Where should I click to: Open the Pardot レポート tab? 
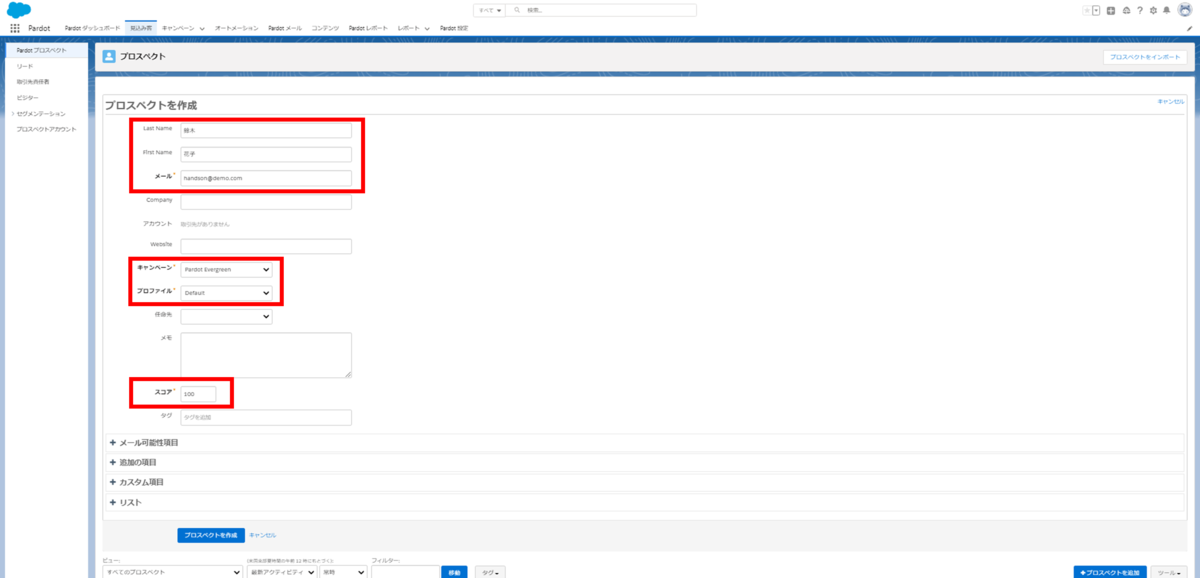369,28
